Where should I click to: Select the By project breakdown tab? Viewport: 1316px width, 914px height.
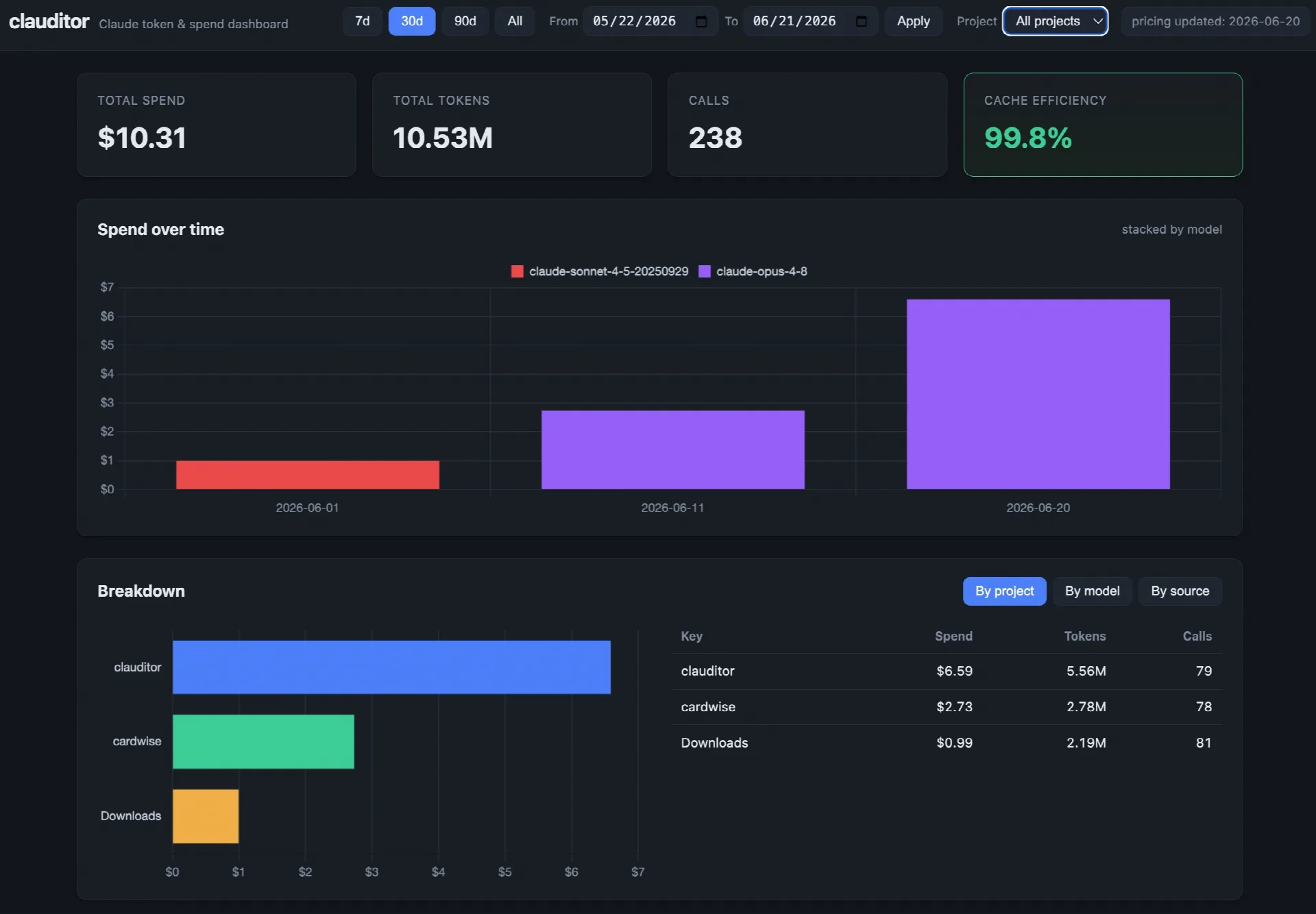(1005, 591)
